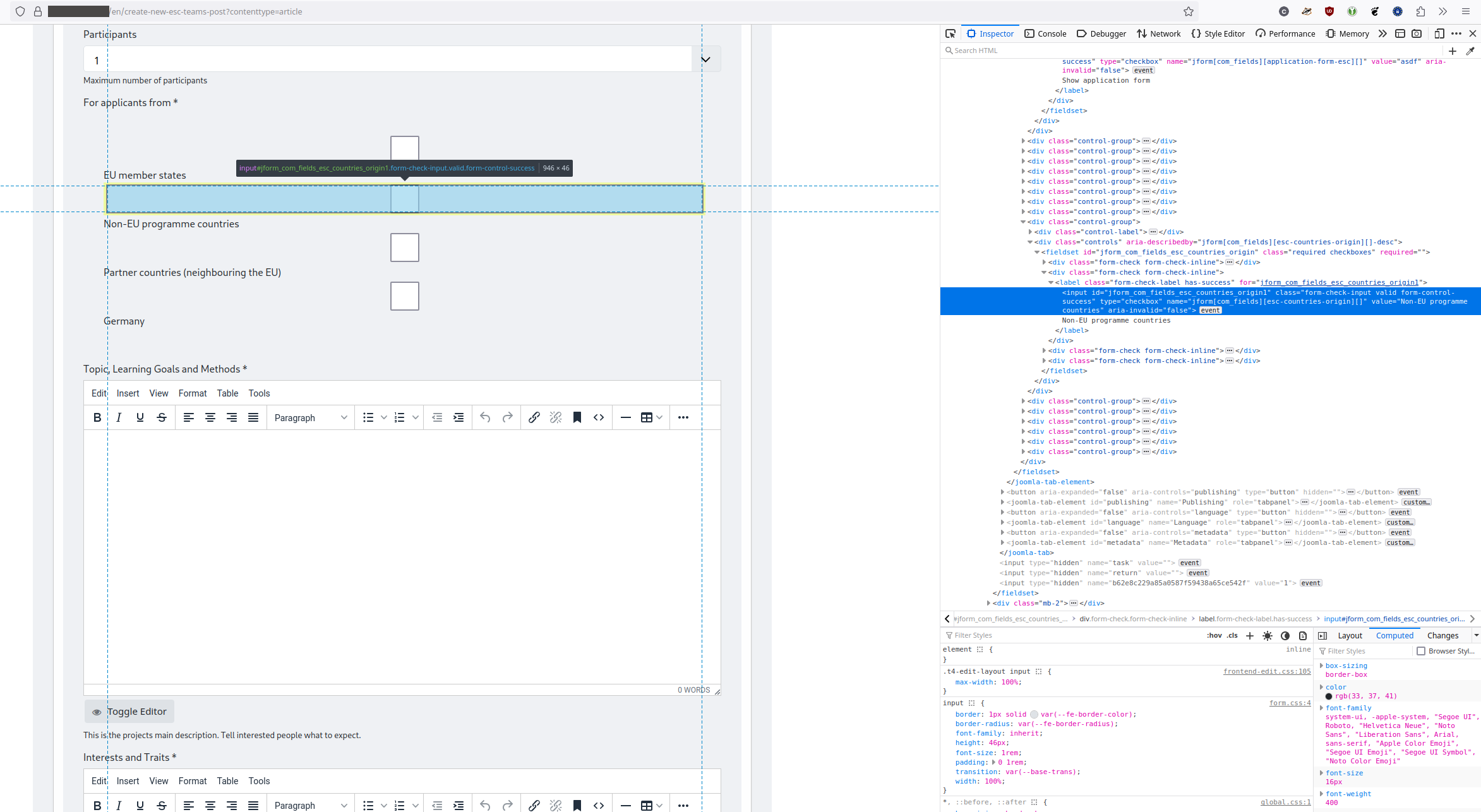Bookmark this page with star icon
Image resolution: width=1481 pixels, height=812 pixels.
tap(1188, 11)
